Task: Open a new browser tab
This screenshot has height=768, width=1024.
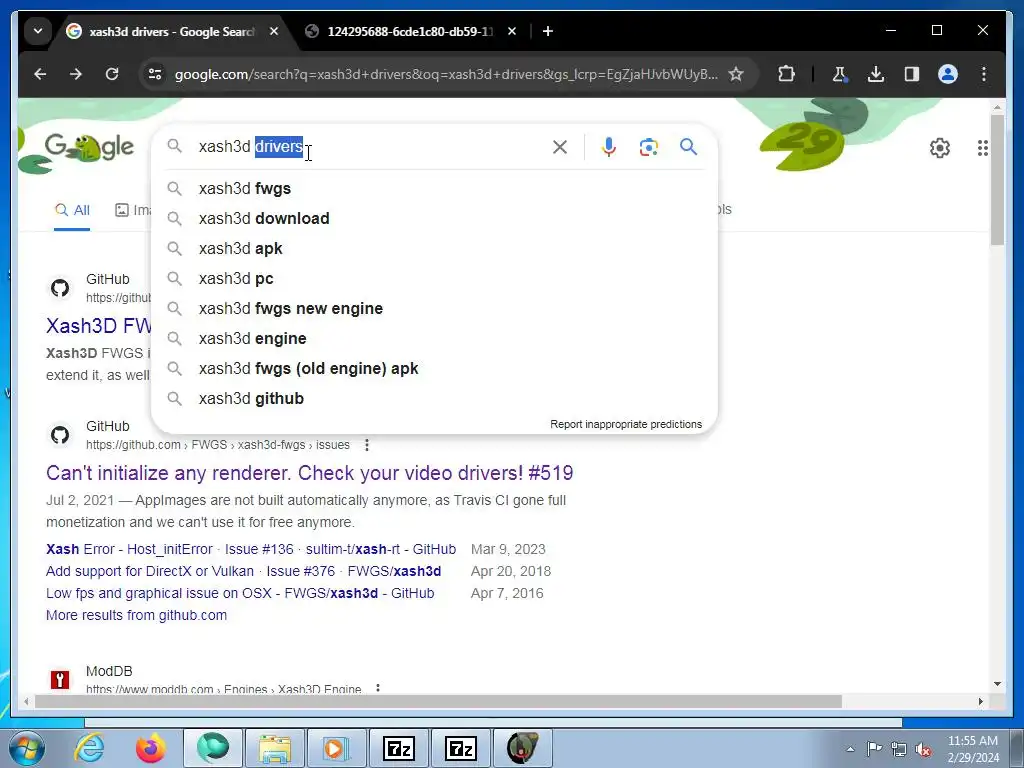Action: (548, 31)
